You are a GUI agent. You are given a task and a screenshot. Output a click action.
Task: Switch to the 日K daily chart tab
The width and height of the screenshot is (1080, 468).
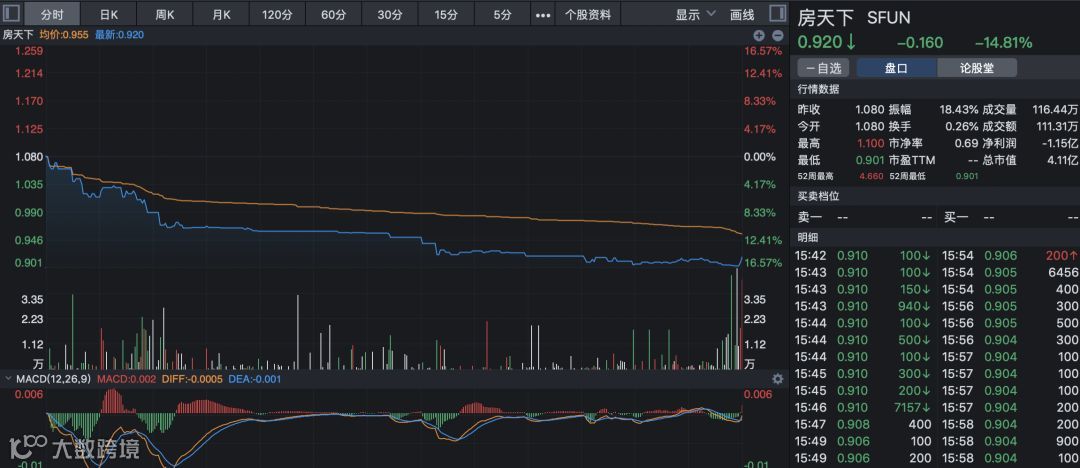(109, 14)
